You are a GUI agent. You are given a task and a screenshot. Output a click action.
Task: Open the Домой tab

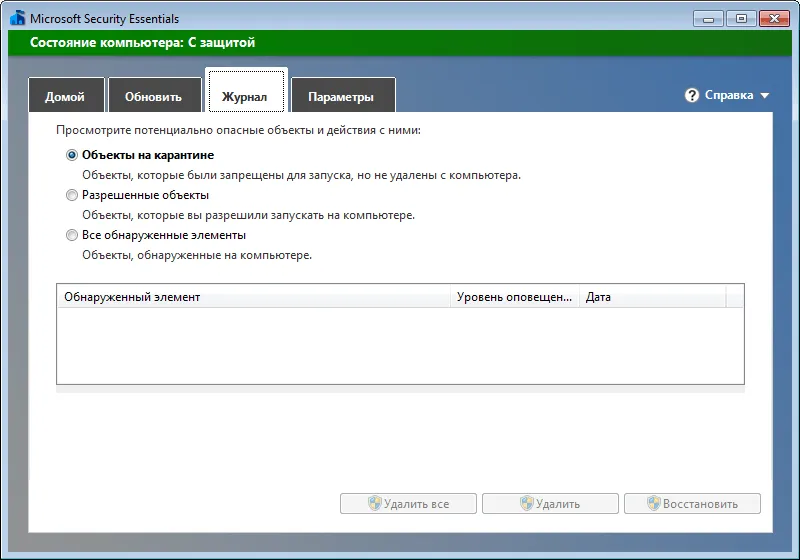[x=66, y=95]
